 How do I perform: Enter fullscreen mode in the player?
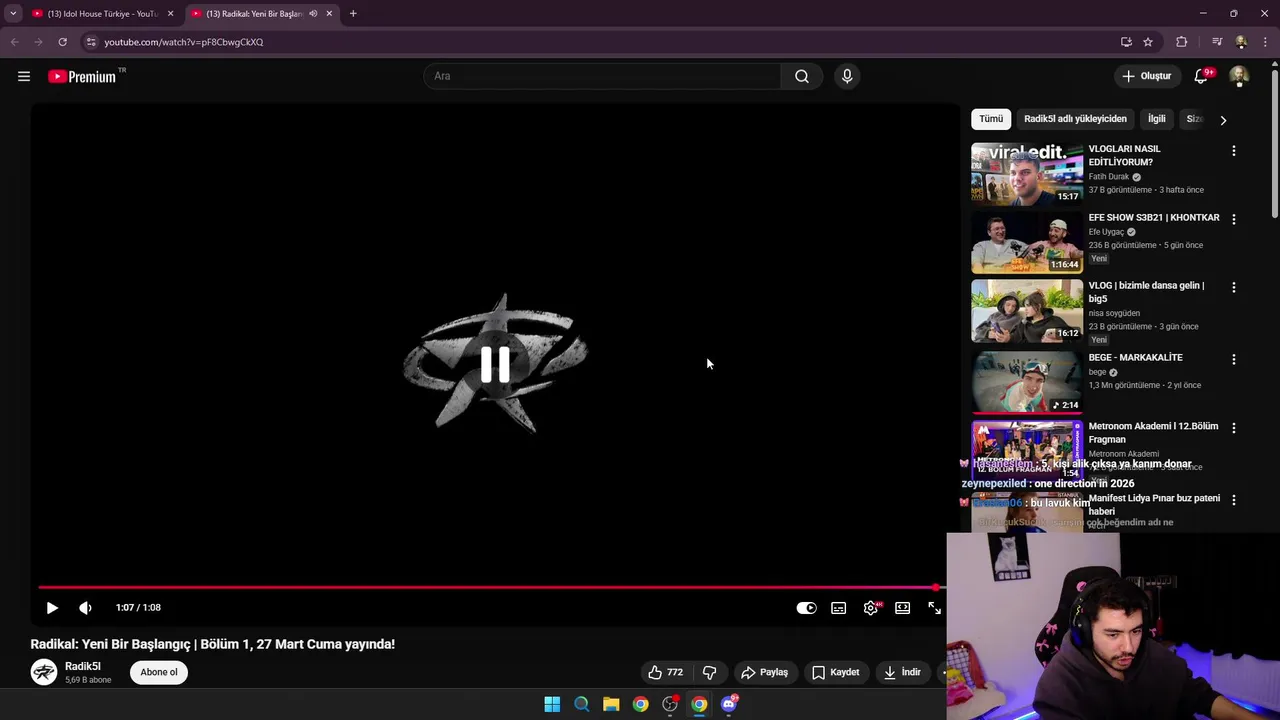(934, 608)
